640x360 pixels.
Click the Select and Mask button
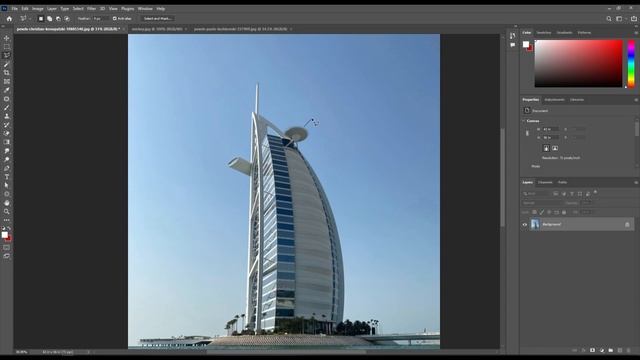tap(157, 18)
